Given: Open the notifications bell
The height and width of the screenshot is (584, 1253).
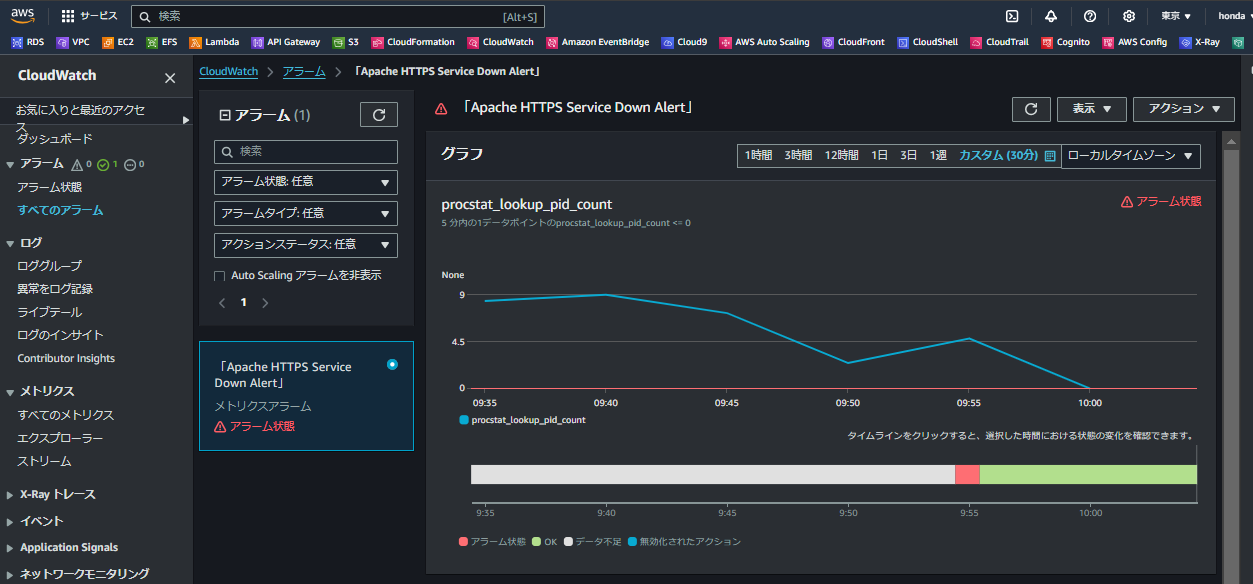Looking at the screenshot, I should tap(1052, 16).
